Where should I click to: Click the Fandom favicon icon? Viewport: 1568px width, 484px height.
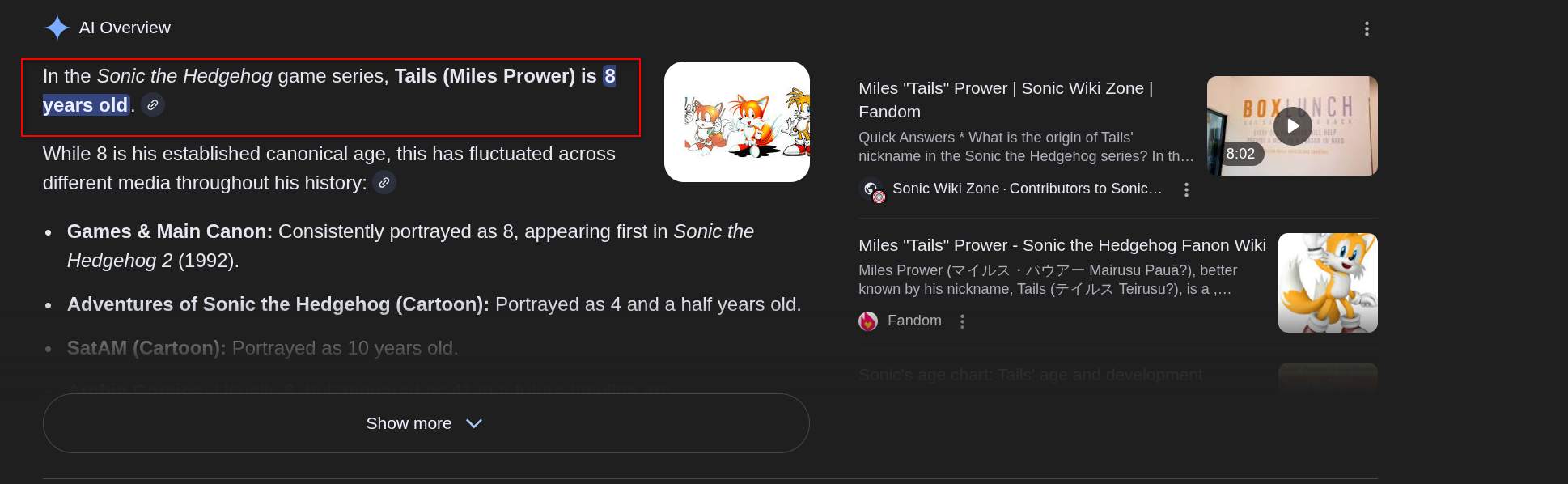868,321
